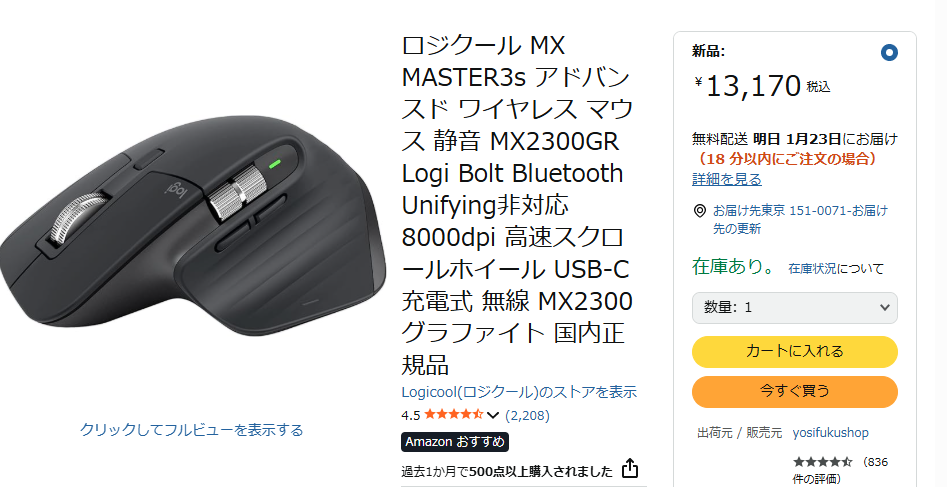The width and height of the screenshot is (947, 487).
Task: Open the 在庫状況 stock status link
Action: point(812,268)
